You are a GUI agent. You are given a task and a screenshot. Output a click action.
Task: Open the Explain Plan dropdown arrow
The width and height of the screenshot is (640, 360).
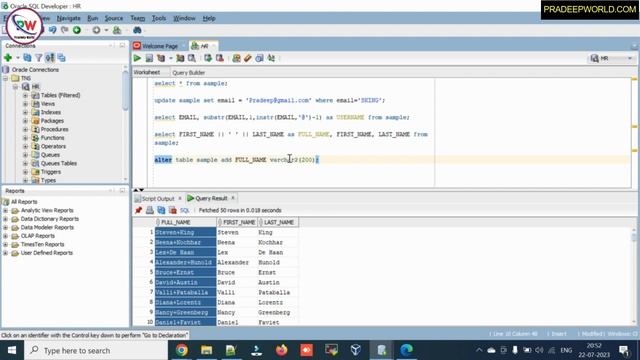click(171, 58)
